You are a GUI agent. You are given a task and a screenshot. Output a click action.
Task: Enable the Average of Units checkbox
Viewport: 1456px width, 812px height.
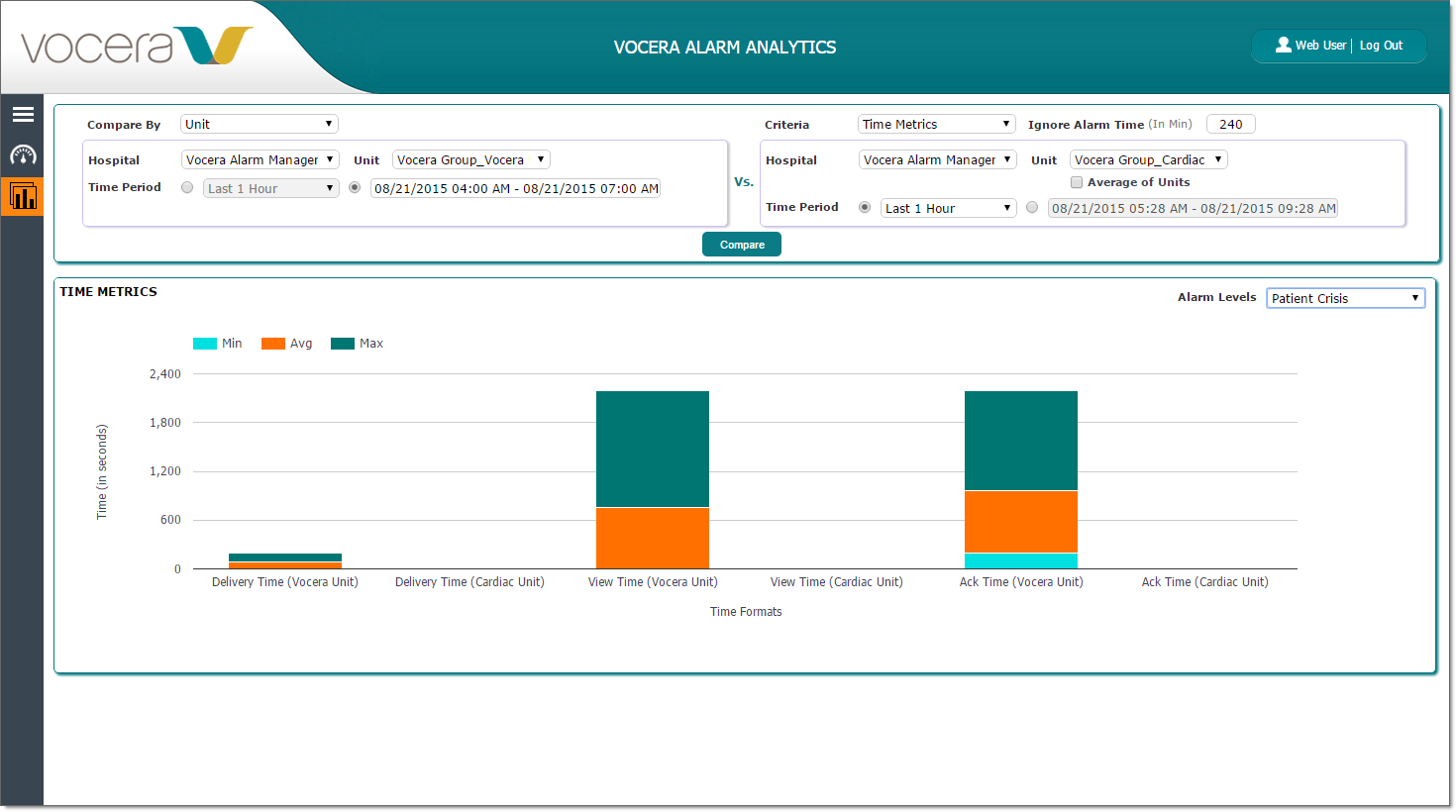coord(1077,182)
